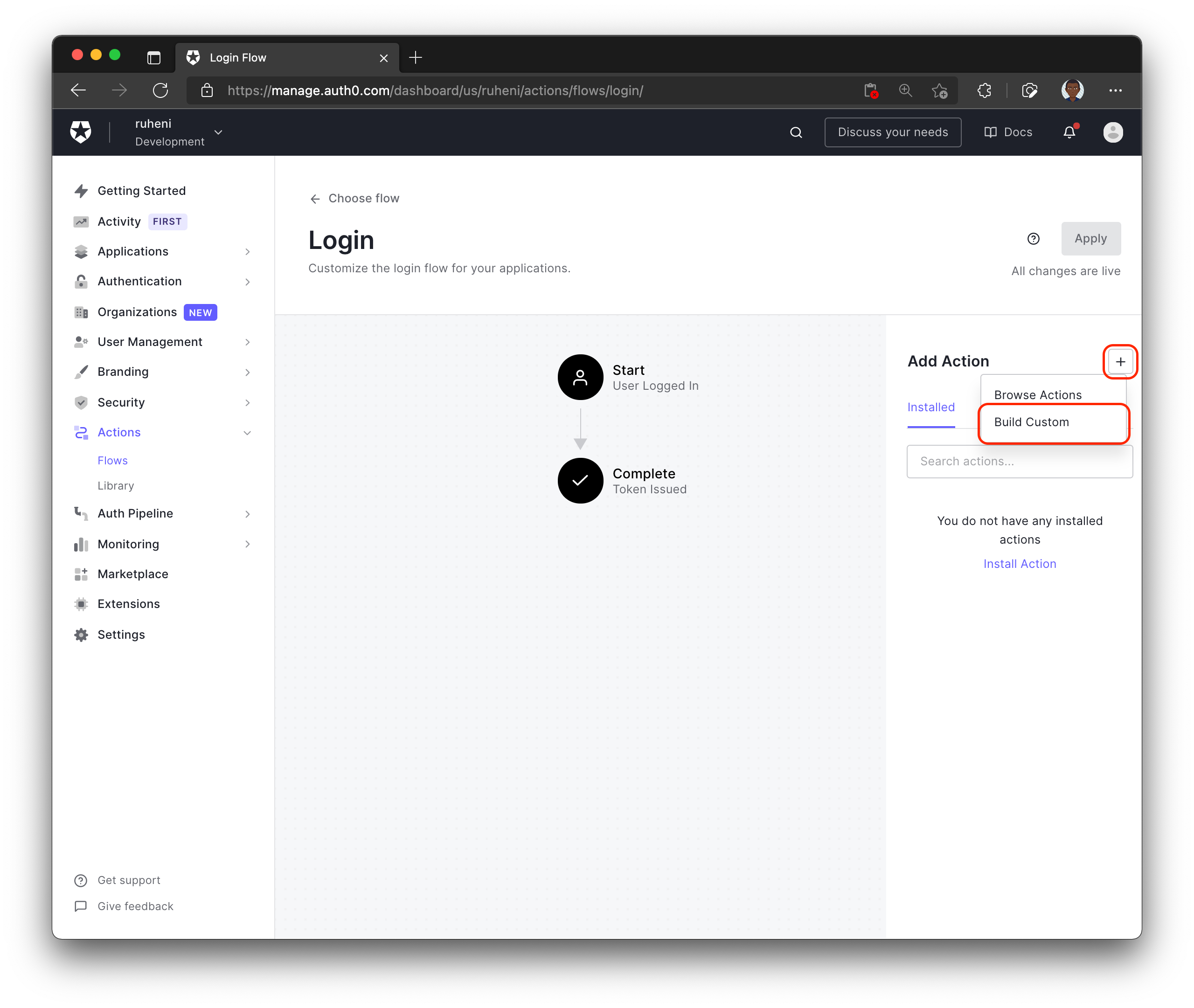Click the Install Action link
This screenshot has height=1008, width=1194.
click(x=1019, y=563)
